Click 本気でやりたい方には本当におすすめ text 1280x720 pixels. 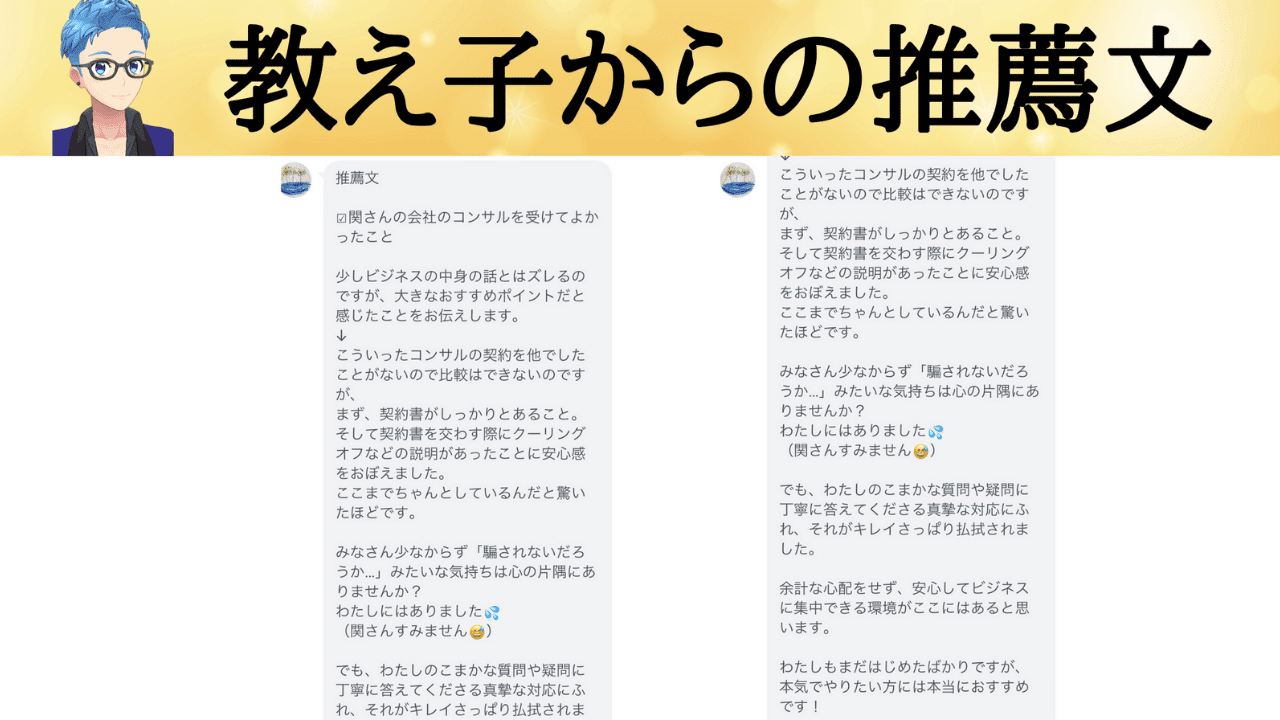click(904, 688)
